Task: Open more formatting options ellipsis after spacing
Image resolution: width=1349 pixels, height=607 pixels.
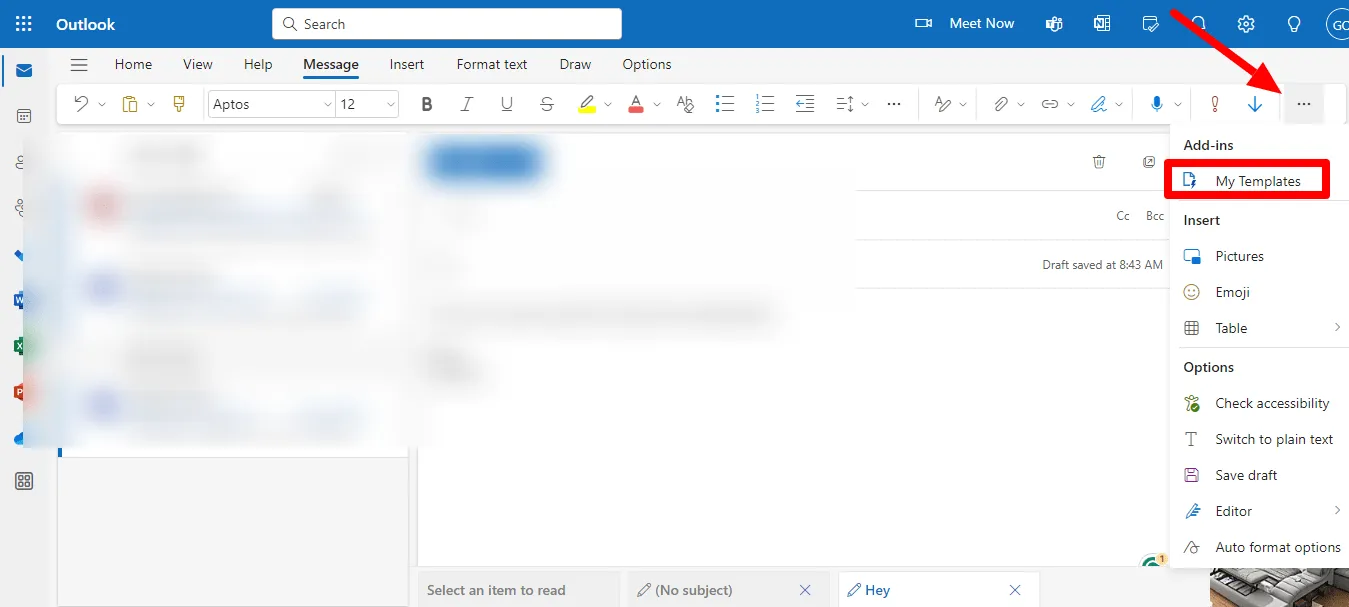Action: pyautogui.click(x=894, y=104)
